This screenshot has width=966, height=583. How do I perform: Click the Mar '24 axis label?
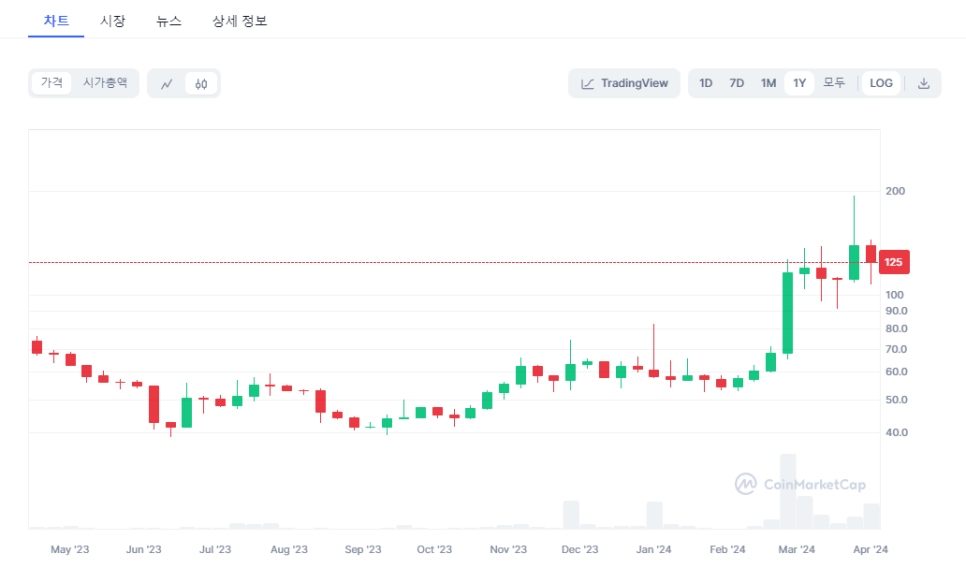tap(797, 549)
